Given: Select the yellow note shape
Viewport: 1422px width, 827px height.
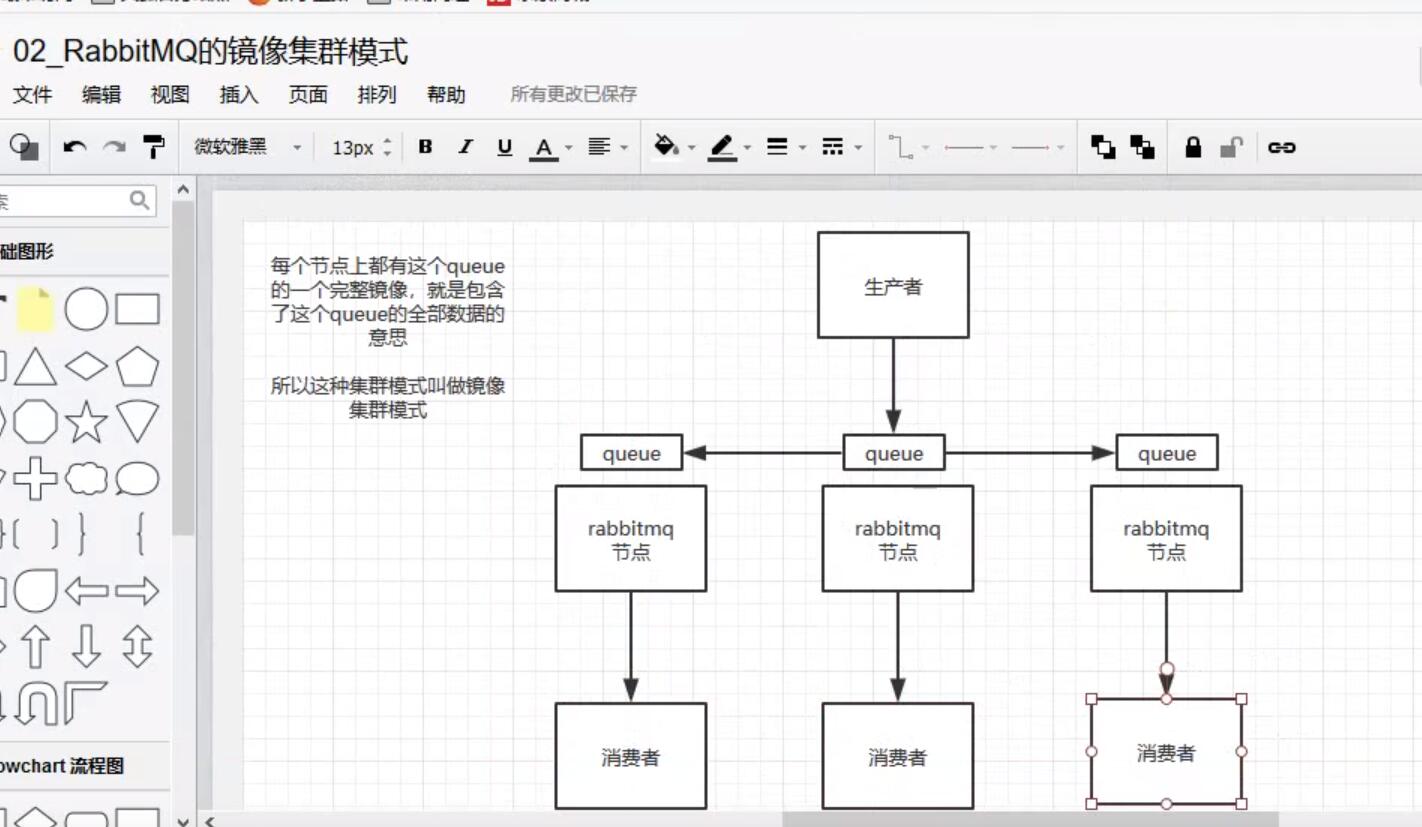Looking at the screenshot, I should pyautogui.click(x=35, y=309).
